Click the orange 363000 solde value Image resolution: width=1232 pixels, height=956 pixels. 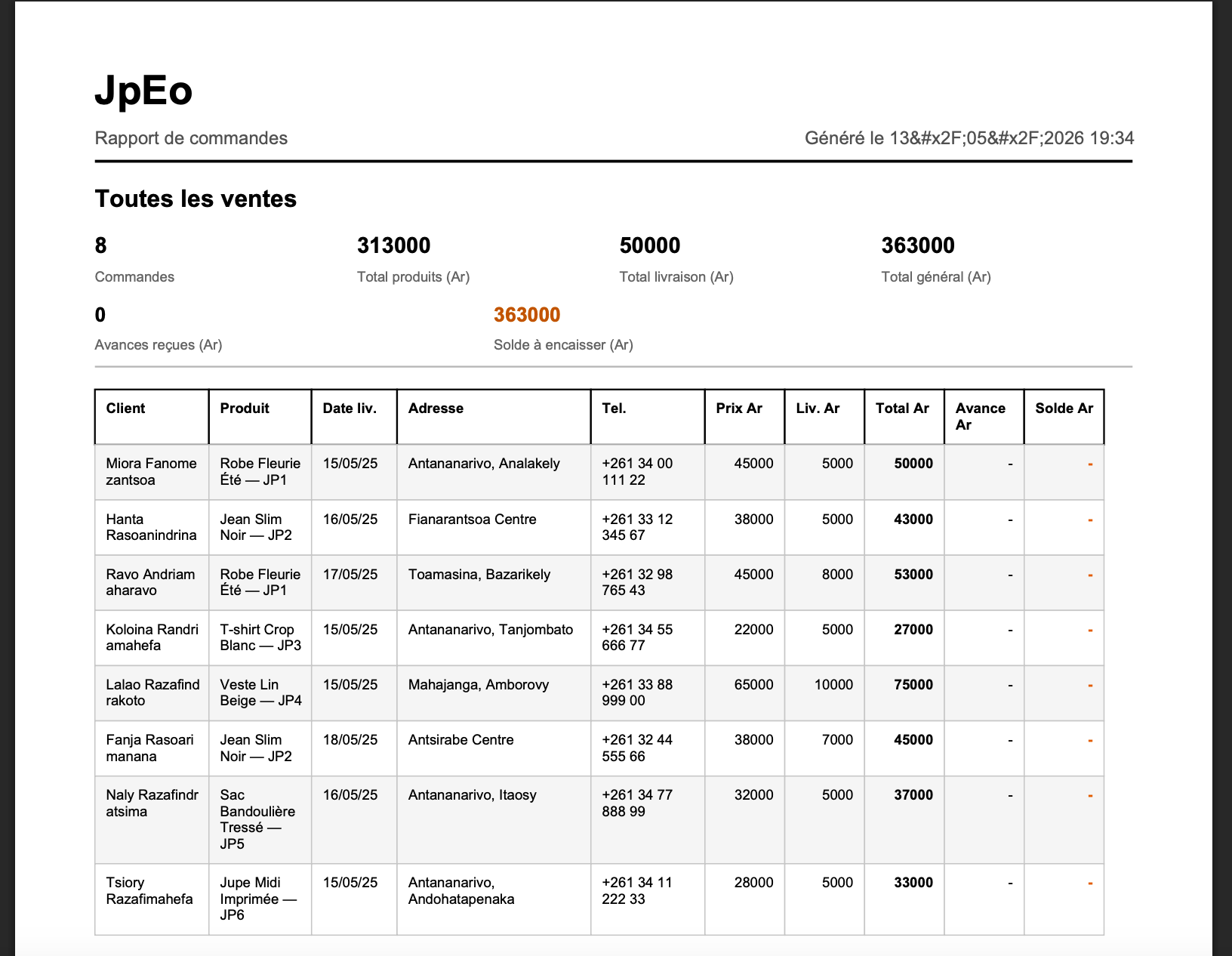coord(527,315)
